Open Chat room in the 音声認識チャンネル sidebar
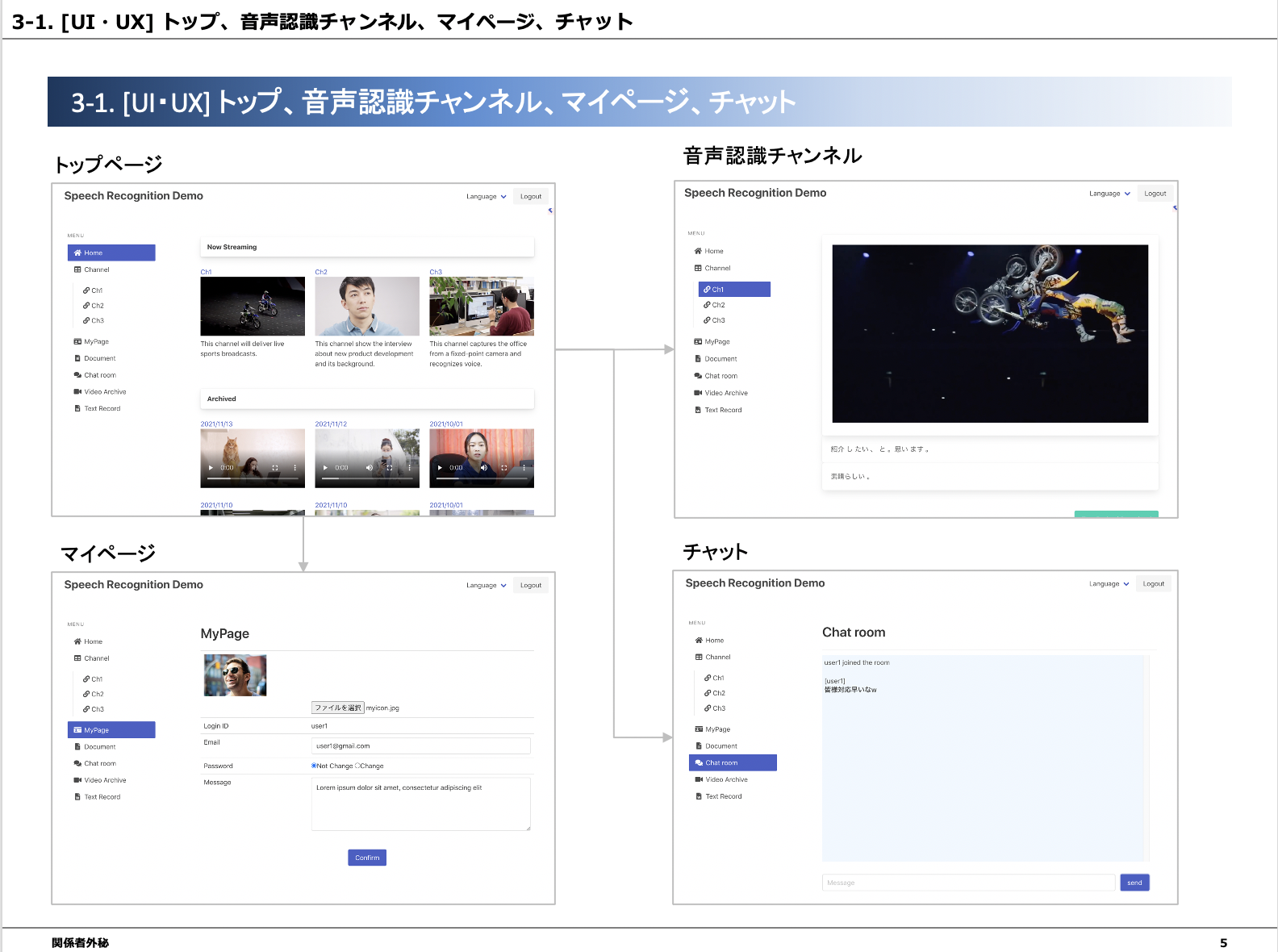The width and height of the screenshot is (1278, 952). click(x=716, y=376)
